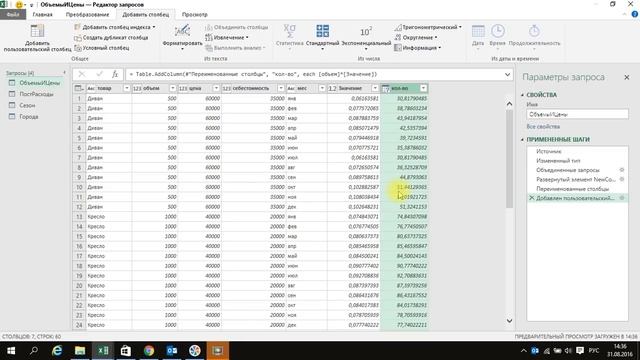Cancel formula edit with X icon
Viewport: 640px width, 360px height.
tap(82, 74)
